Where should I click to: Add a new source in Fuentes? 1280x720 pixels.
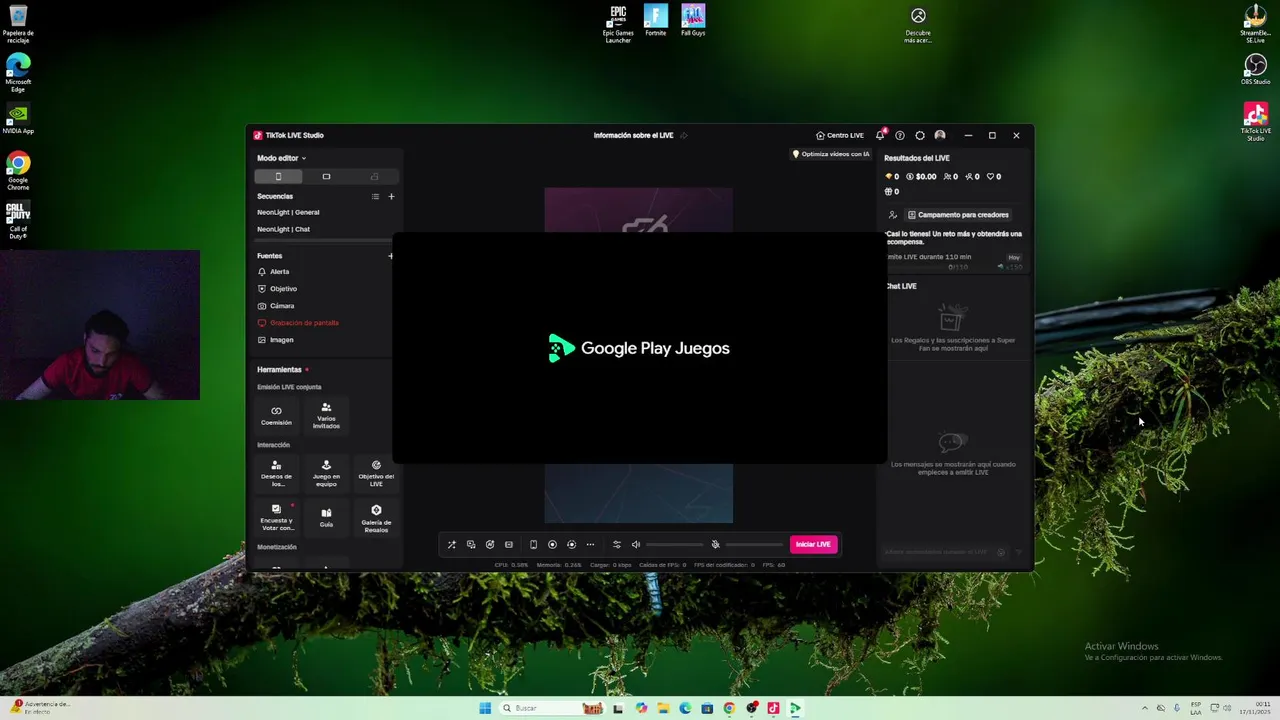[391, 256]
